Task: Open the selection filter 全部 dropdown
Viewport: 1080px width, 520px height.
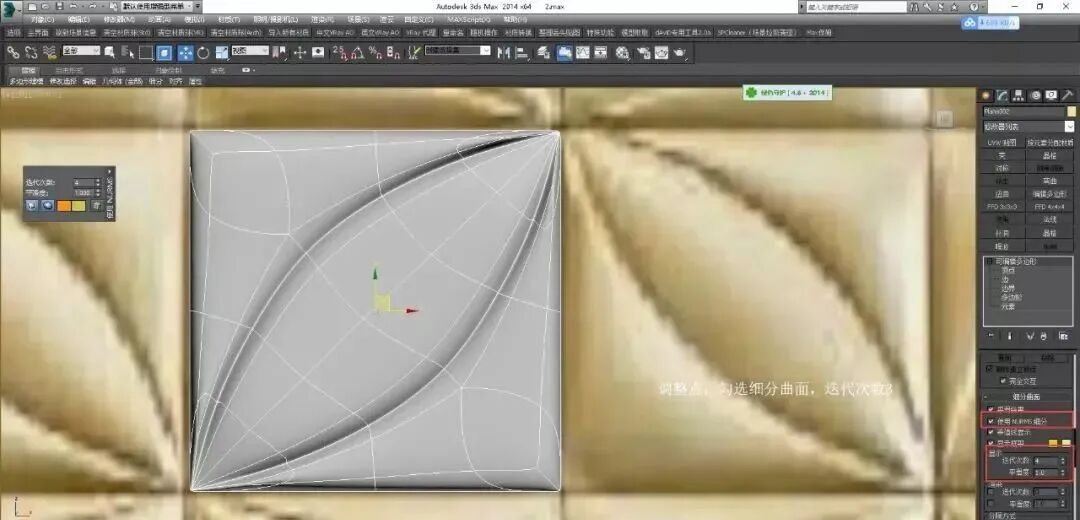Action: [81, 51]
